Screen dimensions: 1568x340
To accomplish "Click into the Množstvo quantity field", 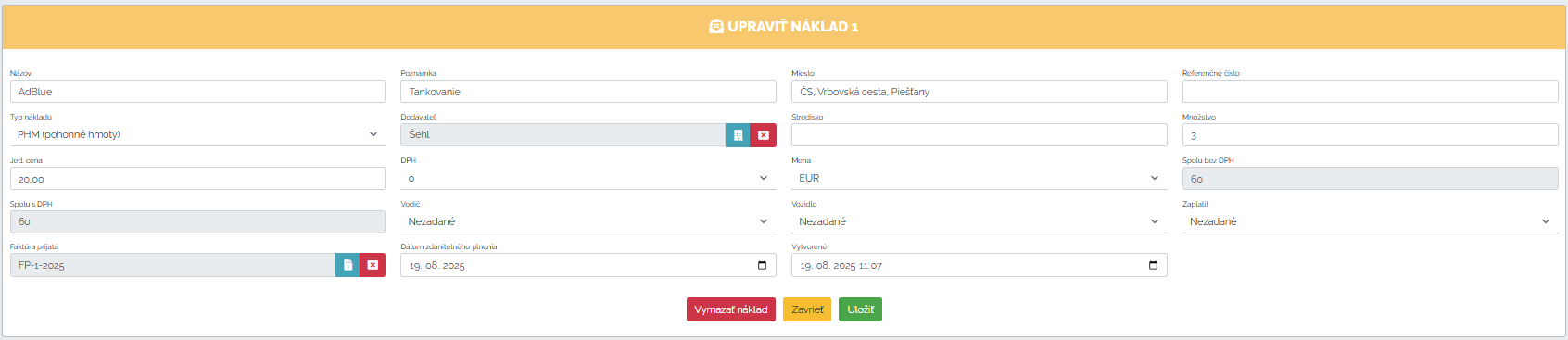I will point(1371,134).
